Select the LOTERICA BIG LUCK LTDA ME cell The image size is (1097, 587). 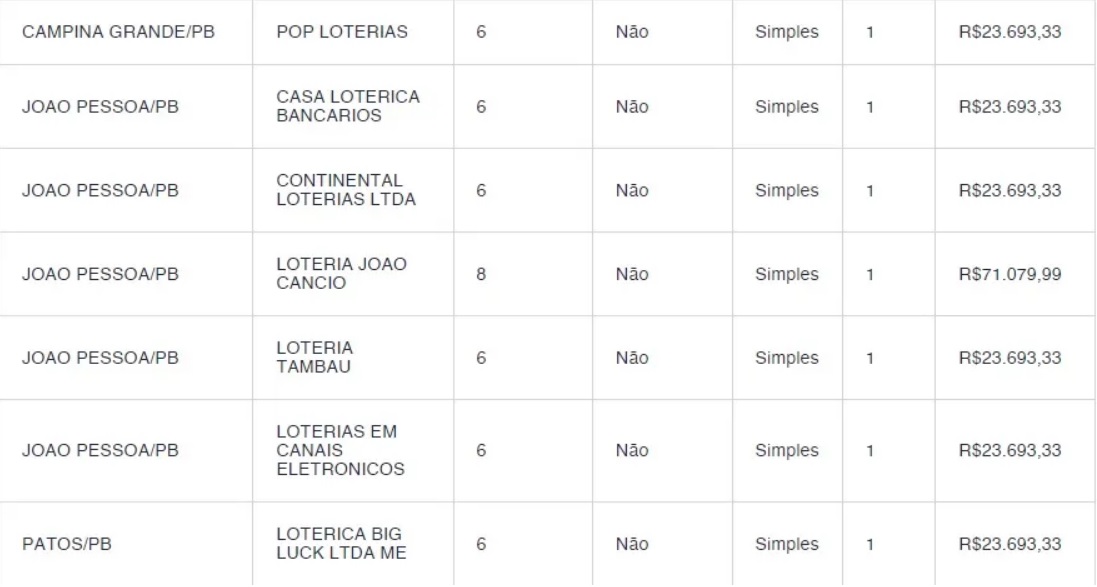(342, 544)
